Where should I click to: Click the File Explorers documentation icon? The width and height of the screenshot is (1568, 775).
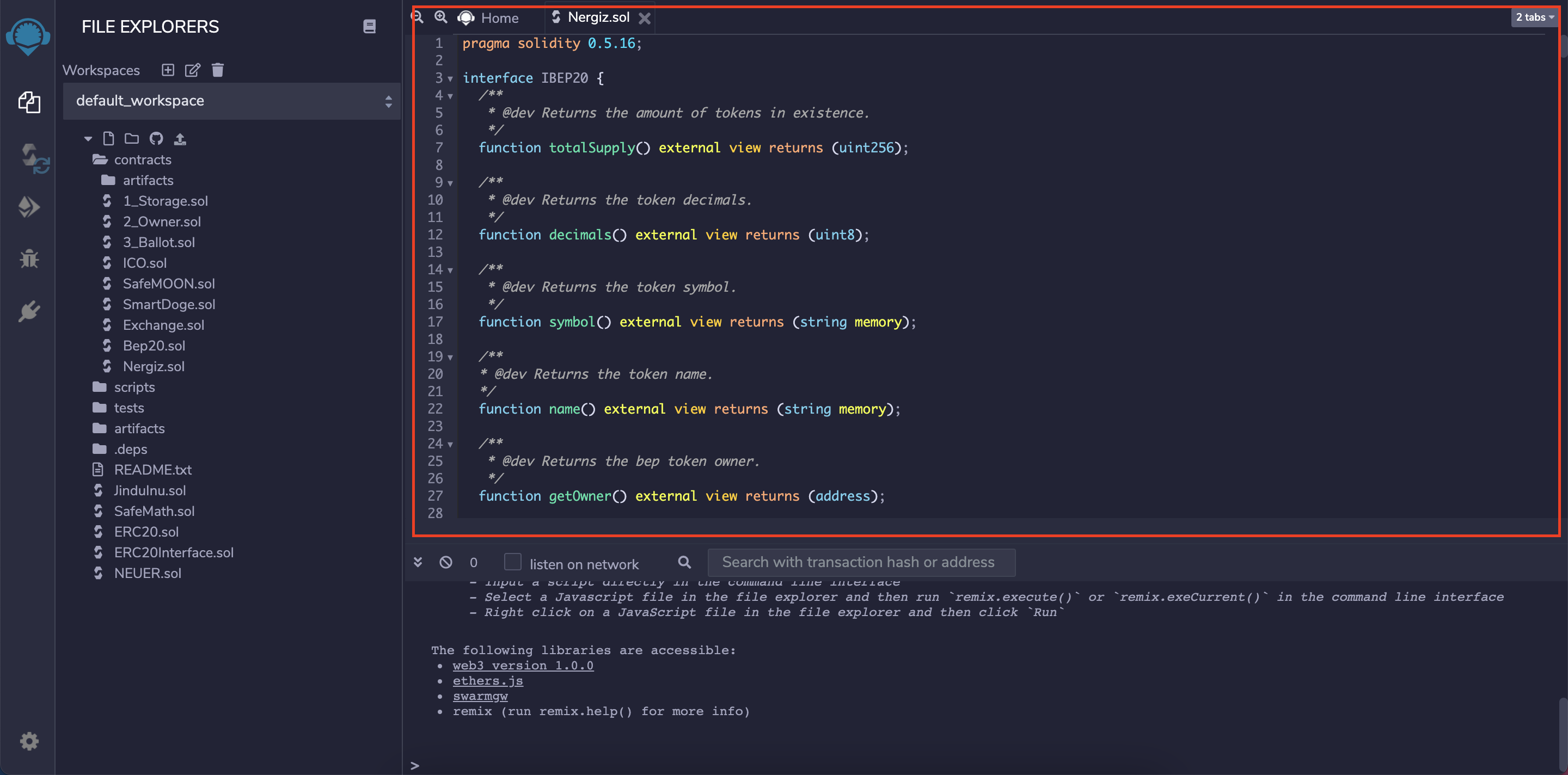tap(370, 26)
